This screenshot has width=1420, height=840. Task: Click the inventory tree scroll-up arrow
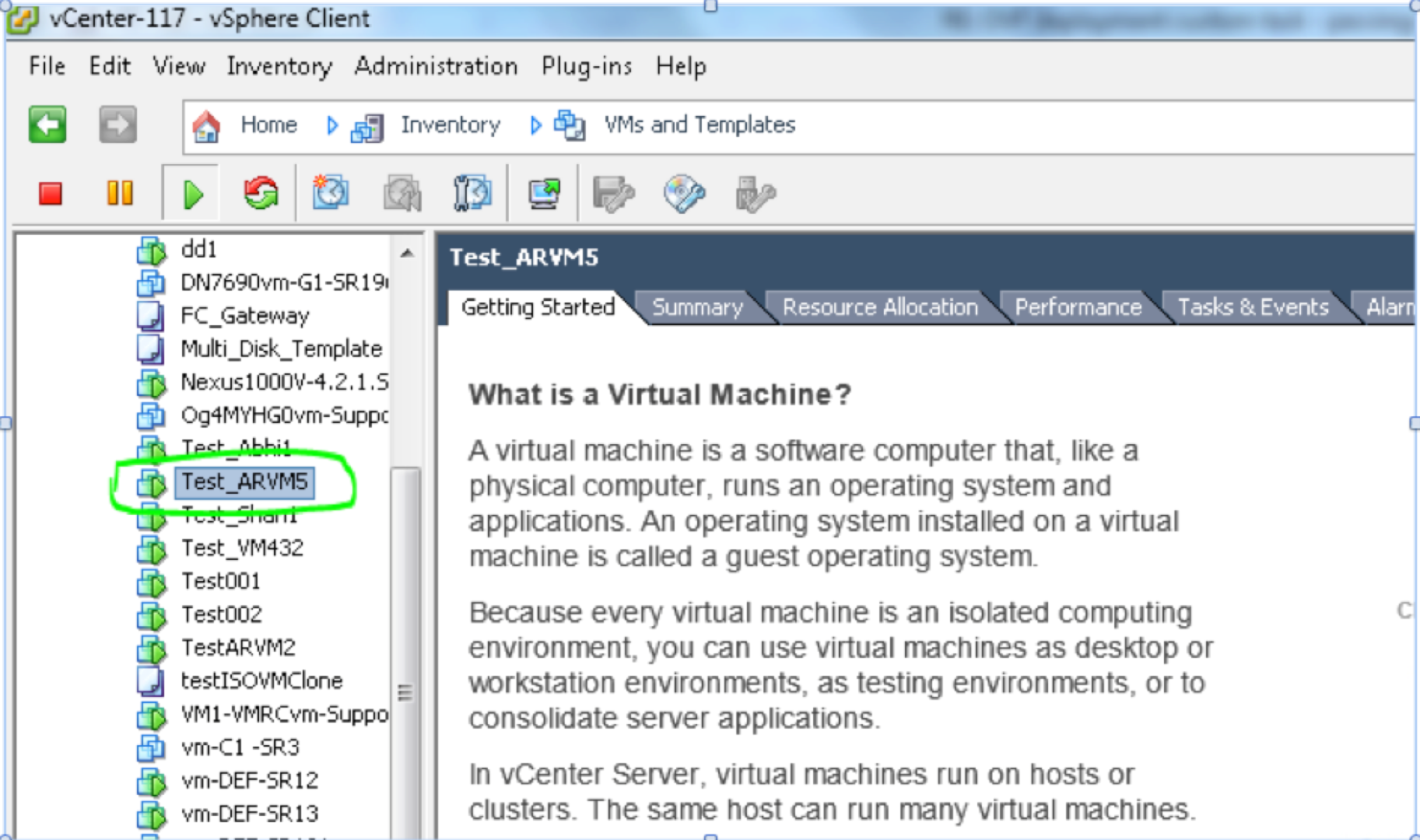point(407,253)
